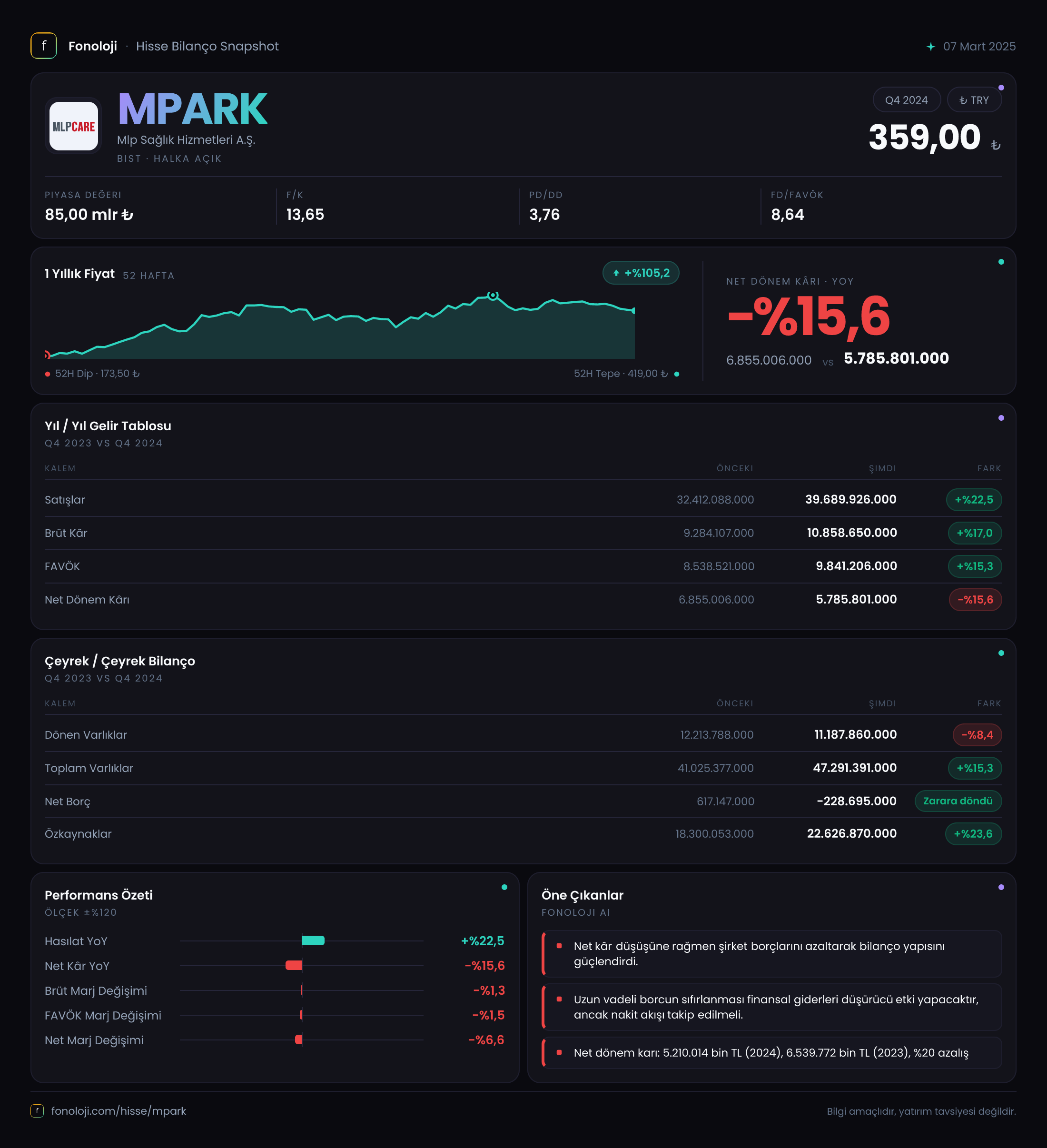Select the red low marker at chart start
Image resolution: width=1047 pixels, height=1148 pixels.
pyautogui.click(x=47, y=355)
